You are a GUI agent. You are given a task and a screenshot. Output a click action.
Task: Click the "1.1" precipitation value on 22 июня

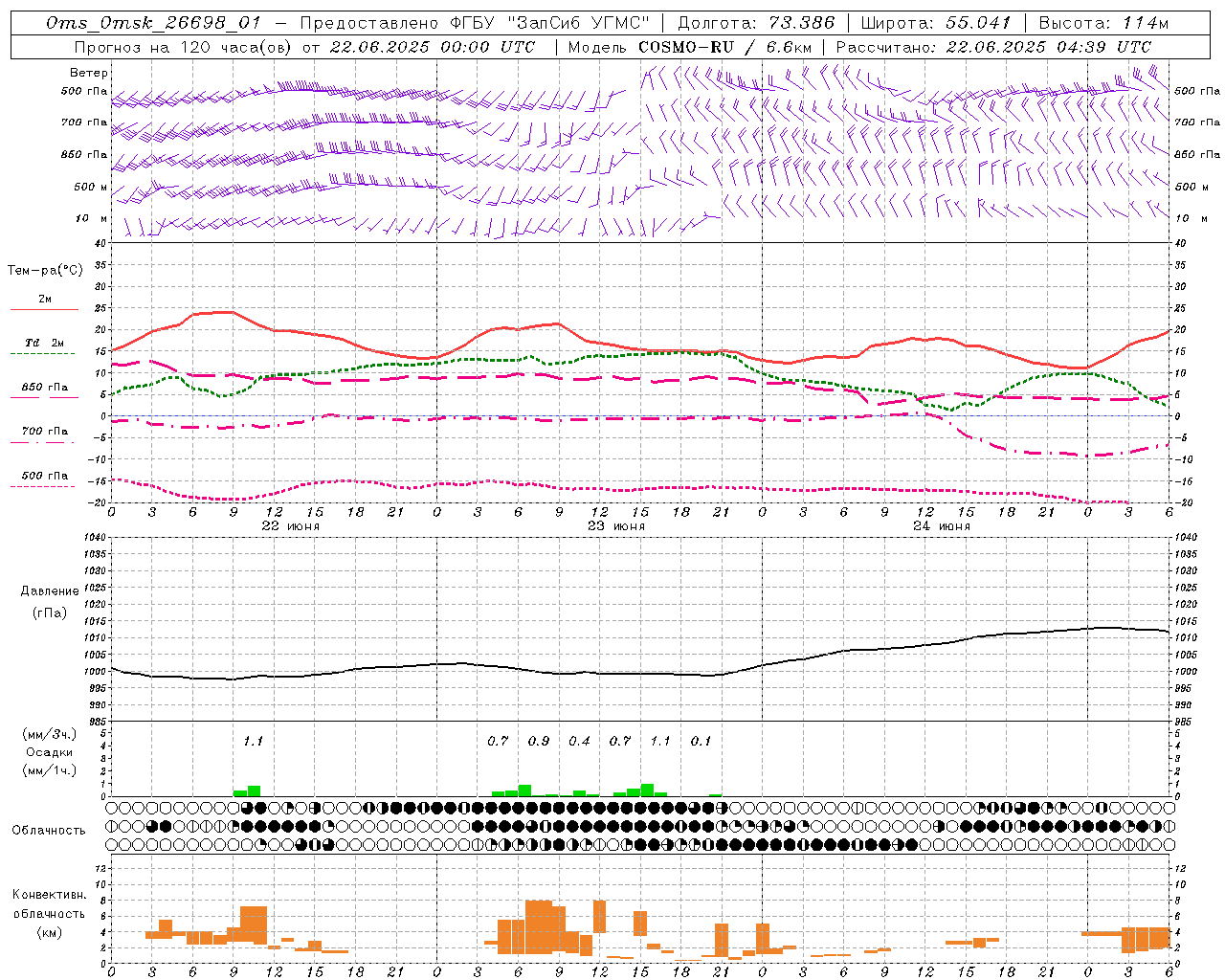(253, 742)
